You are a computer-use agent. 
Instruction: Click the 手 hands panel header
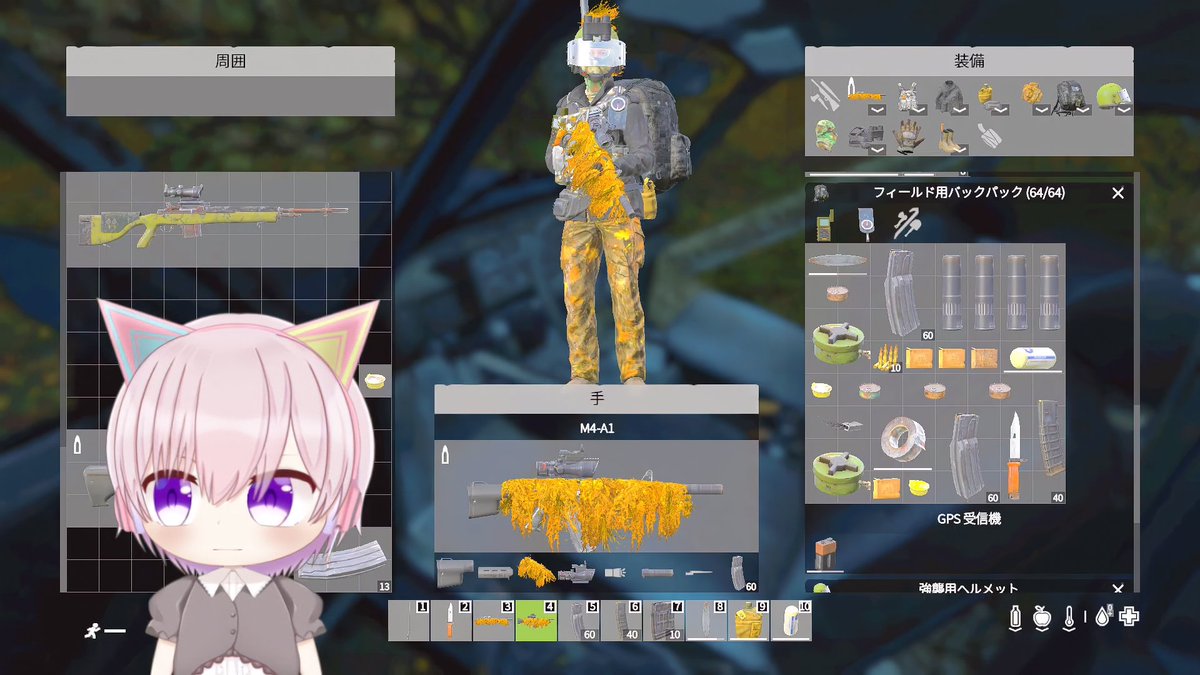coord(596,399)
